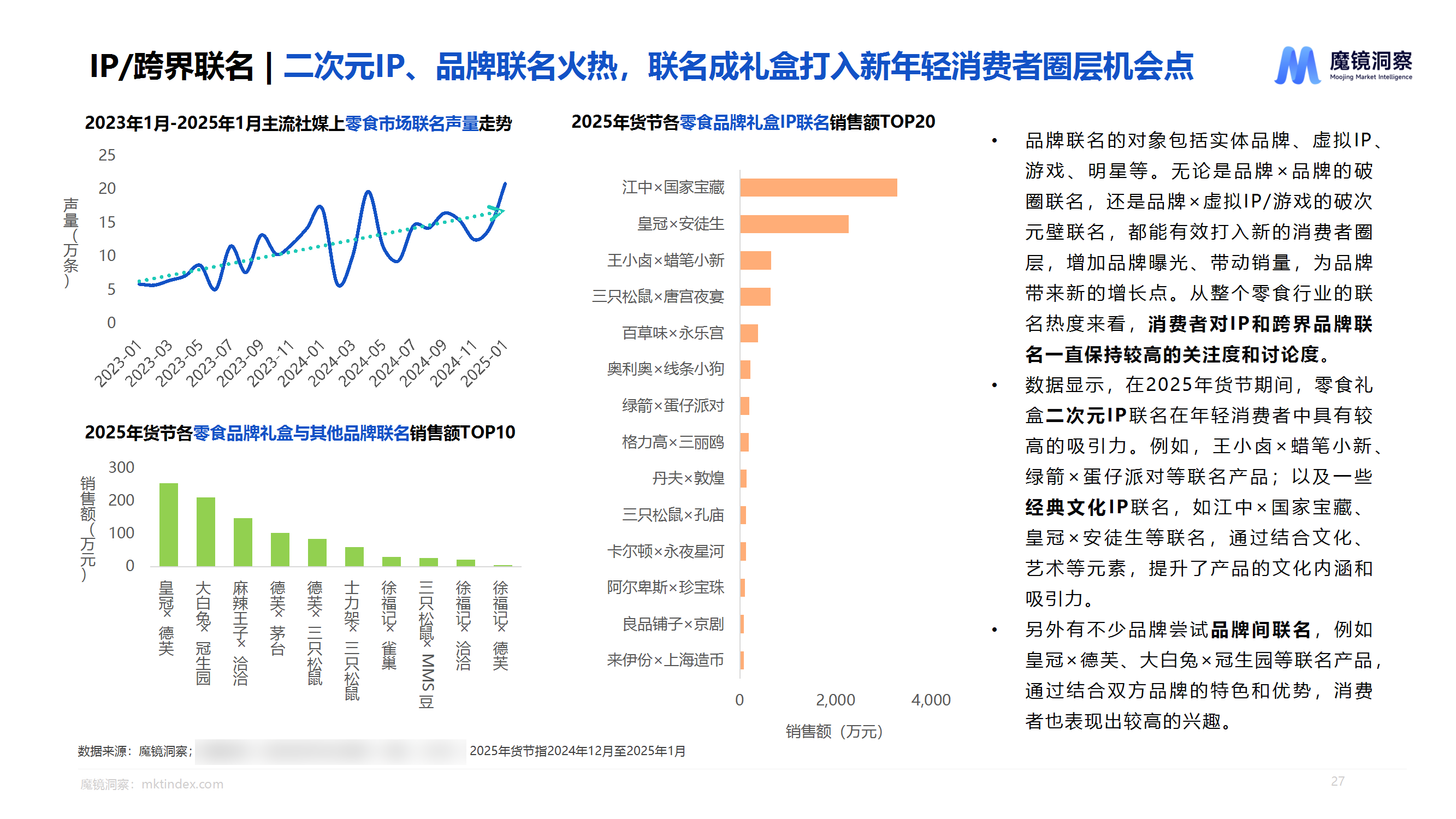Click the label '卡尔顿×永夜星河'

(x=665, y=551)
